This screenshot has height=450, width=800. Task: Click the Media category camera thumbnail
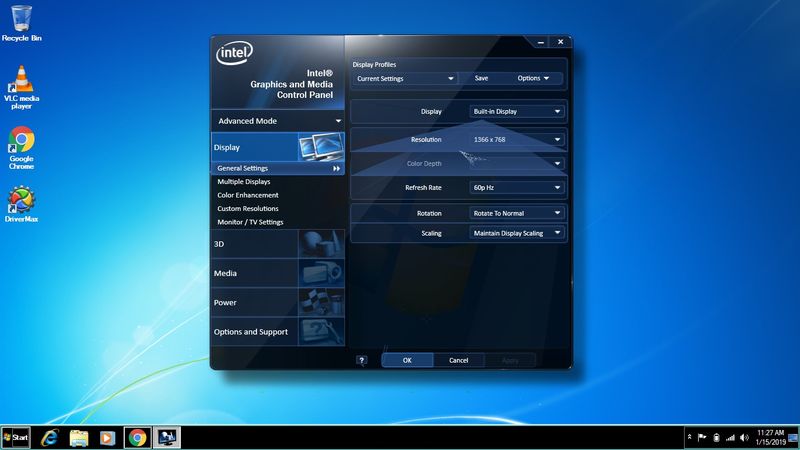tap(321, 273)
